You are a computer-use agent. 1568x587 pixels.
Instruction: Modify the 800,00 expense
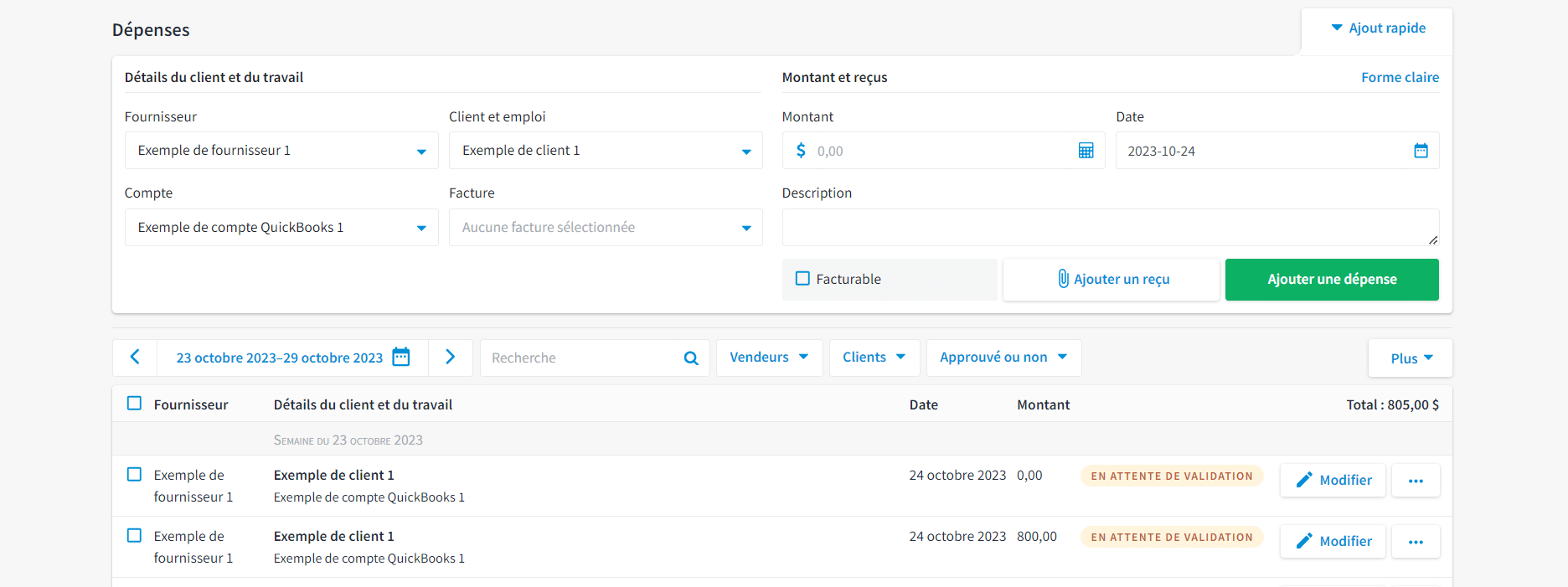point(1333,542)
